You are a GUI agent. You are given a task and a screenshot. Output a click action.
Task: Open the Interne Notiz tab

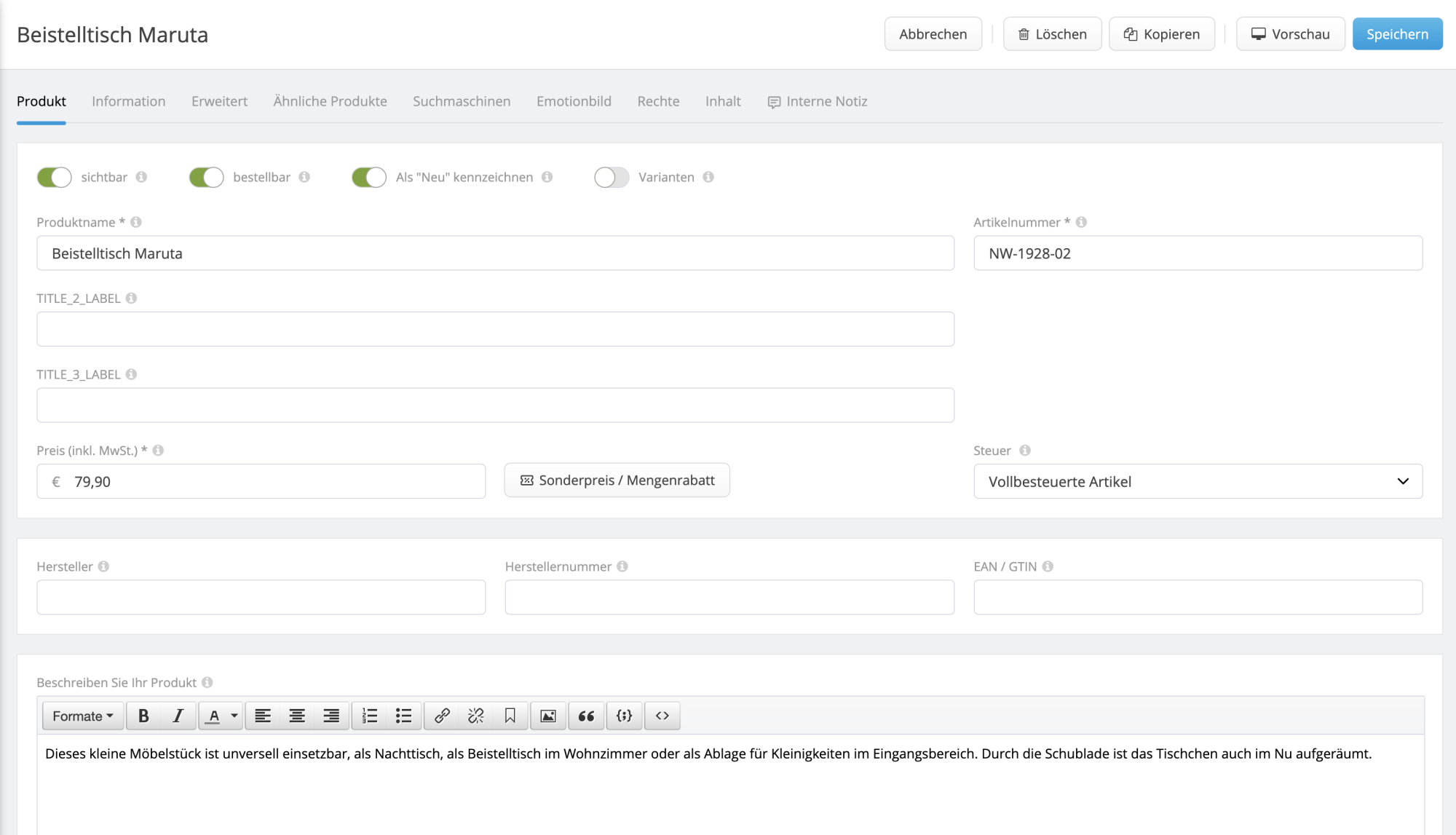click(826, 101)
